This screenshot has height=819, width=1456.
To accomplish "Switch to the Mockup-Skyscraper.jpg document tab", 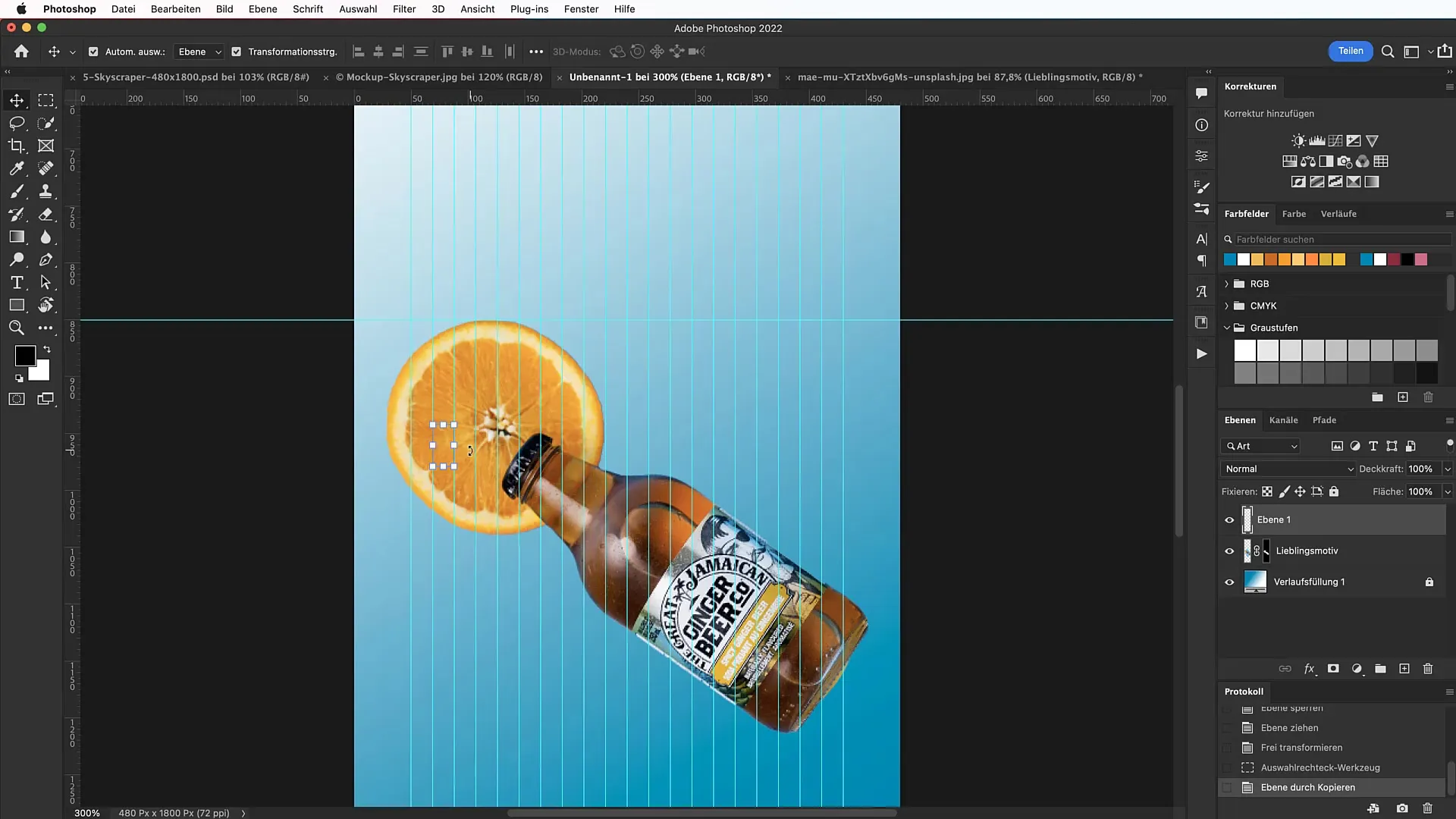I will (439, 77).
